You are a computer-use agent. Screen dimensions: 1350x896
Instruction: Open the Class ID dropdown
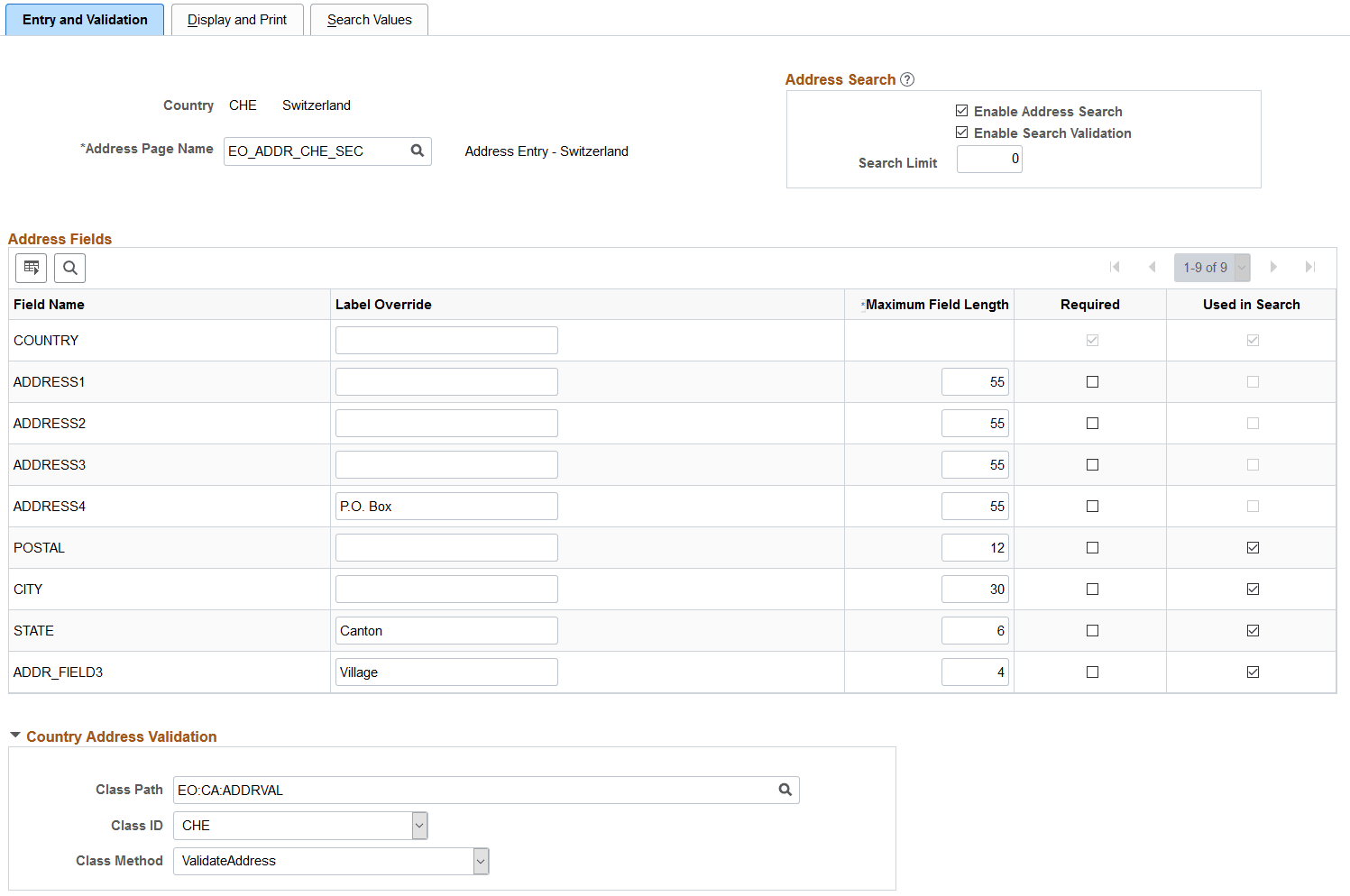coord(418,825)
